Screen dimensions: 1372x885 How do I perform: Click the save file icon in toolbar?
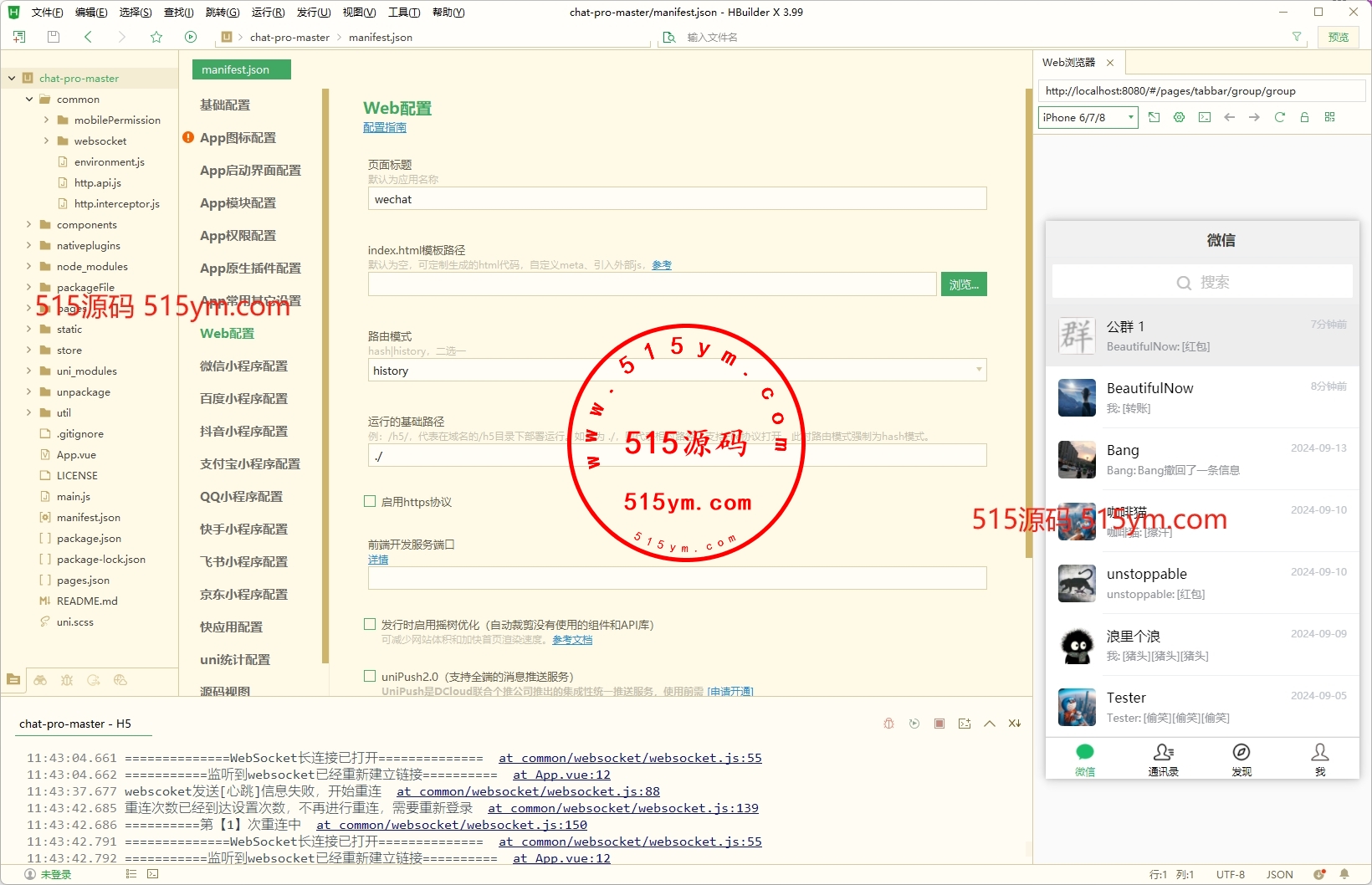point(54,37)
